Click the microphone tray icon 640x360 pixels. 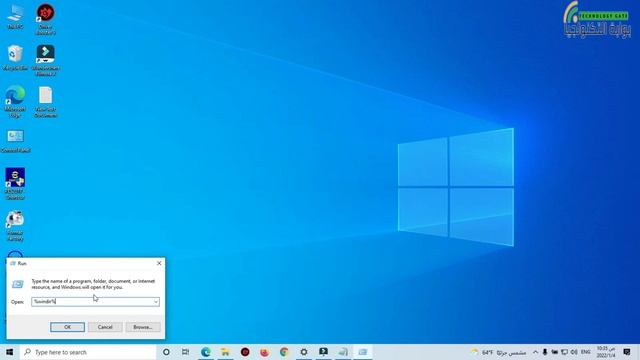pos(545,352)
